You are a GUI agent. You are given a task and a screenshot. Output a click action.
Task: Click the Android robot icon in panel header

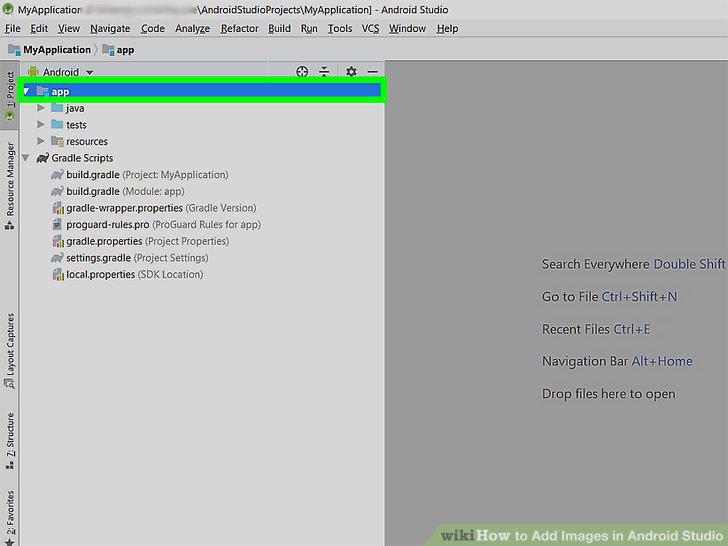click(33, 72)
